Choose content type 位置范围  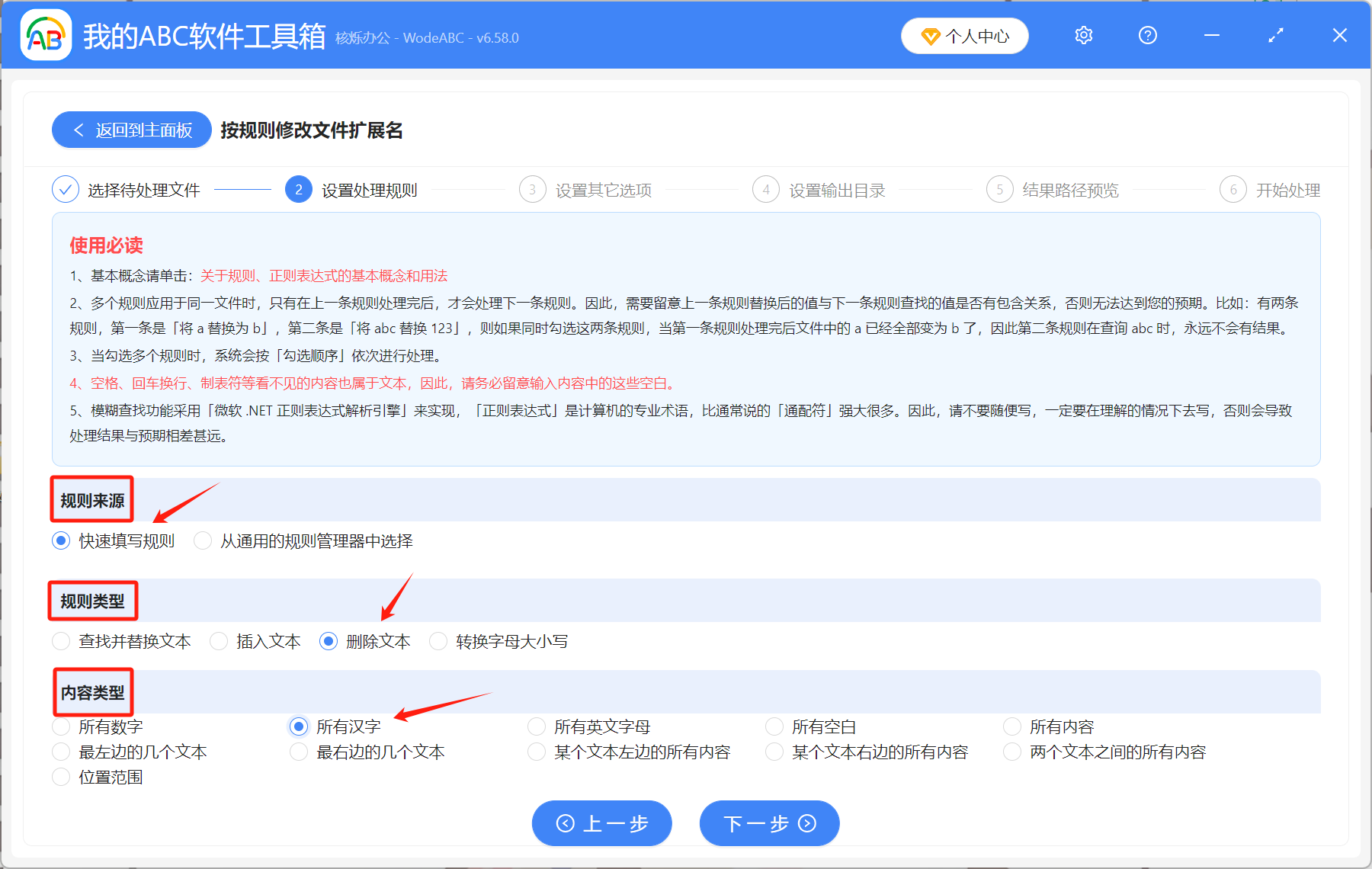(x=60, y=777)
